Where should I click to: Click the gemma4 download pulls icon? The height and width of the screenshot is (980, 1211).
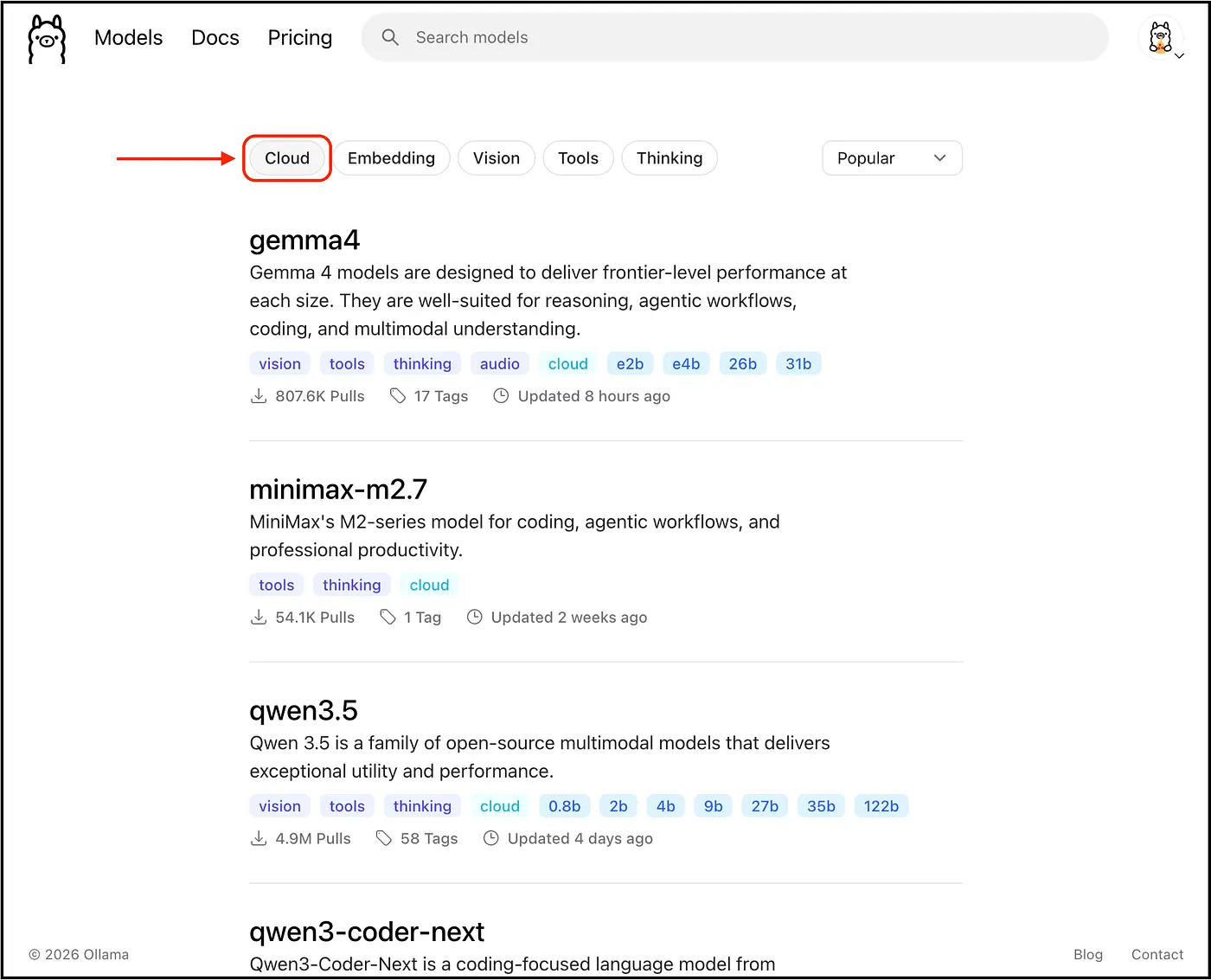[x=258, y=396]
